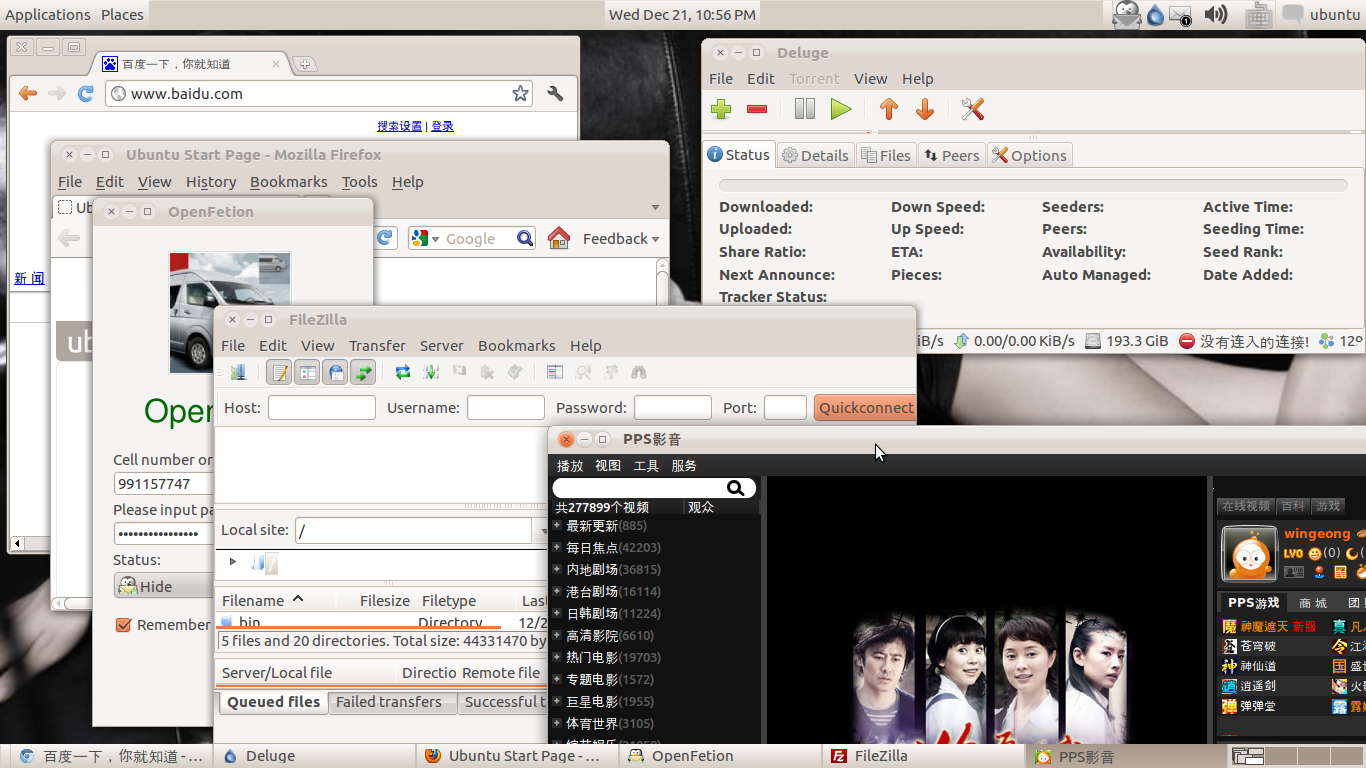This screenshot has height=768, width=1366.
Task: Open a new tab in Chrome
Action: coord(305,64)
